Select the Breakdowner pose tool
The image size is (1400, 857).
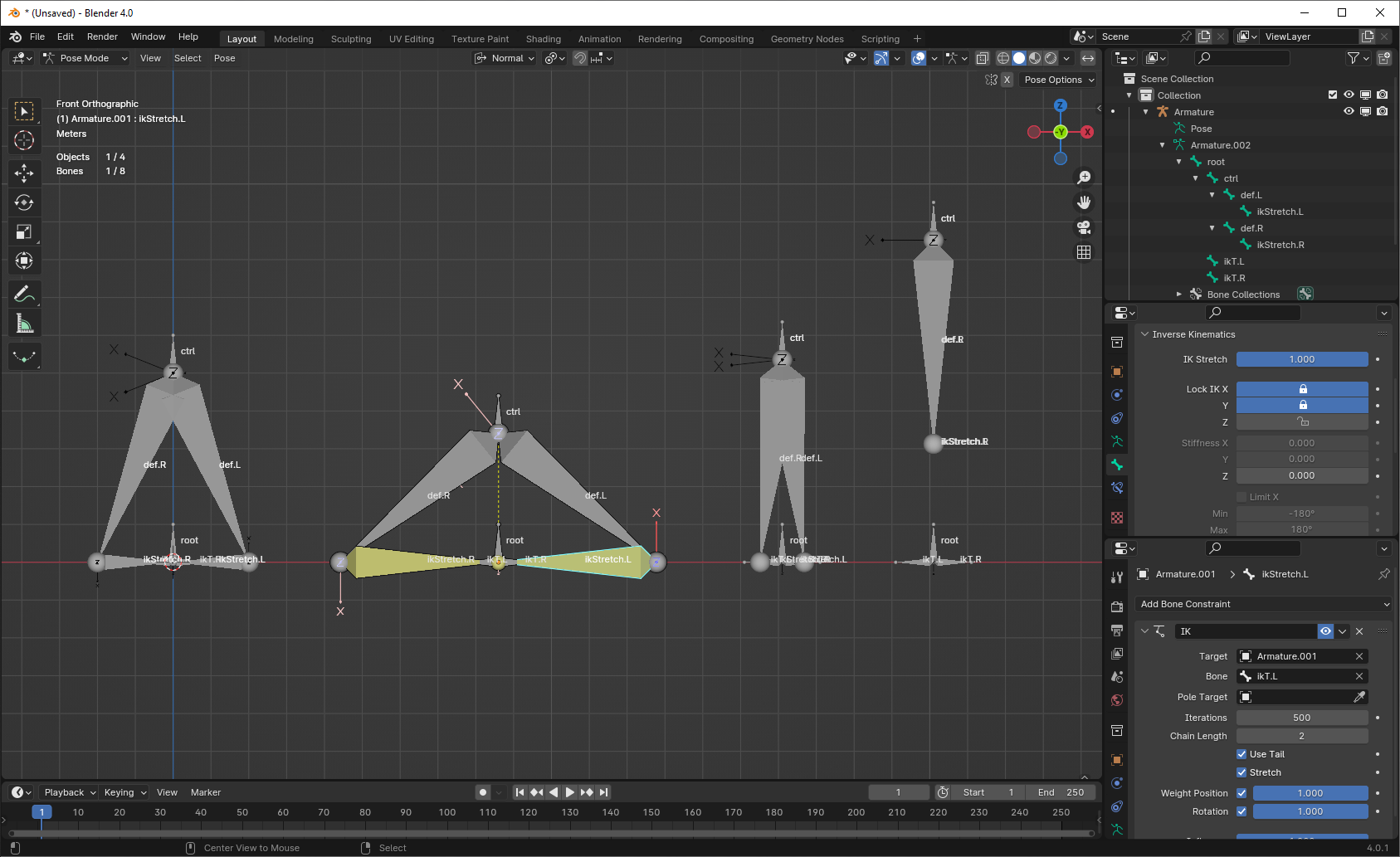pos(24,357)
